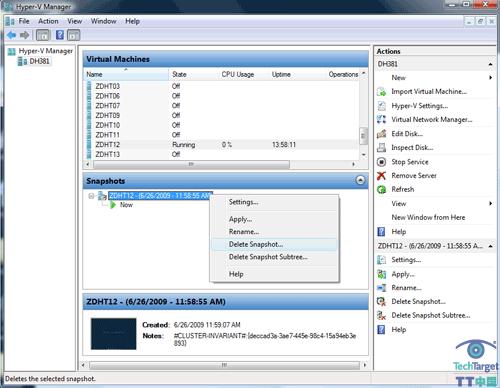Viewport: 500px width, 388px height.
Task: Collapse the ZDHT12 snapshot actions section
Action: pyautogui.click(x=490, y=246)
